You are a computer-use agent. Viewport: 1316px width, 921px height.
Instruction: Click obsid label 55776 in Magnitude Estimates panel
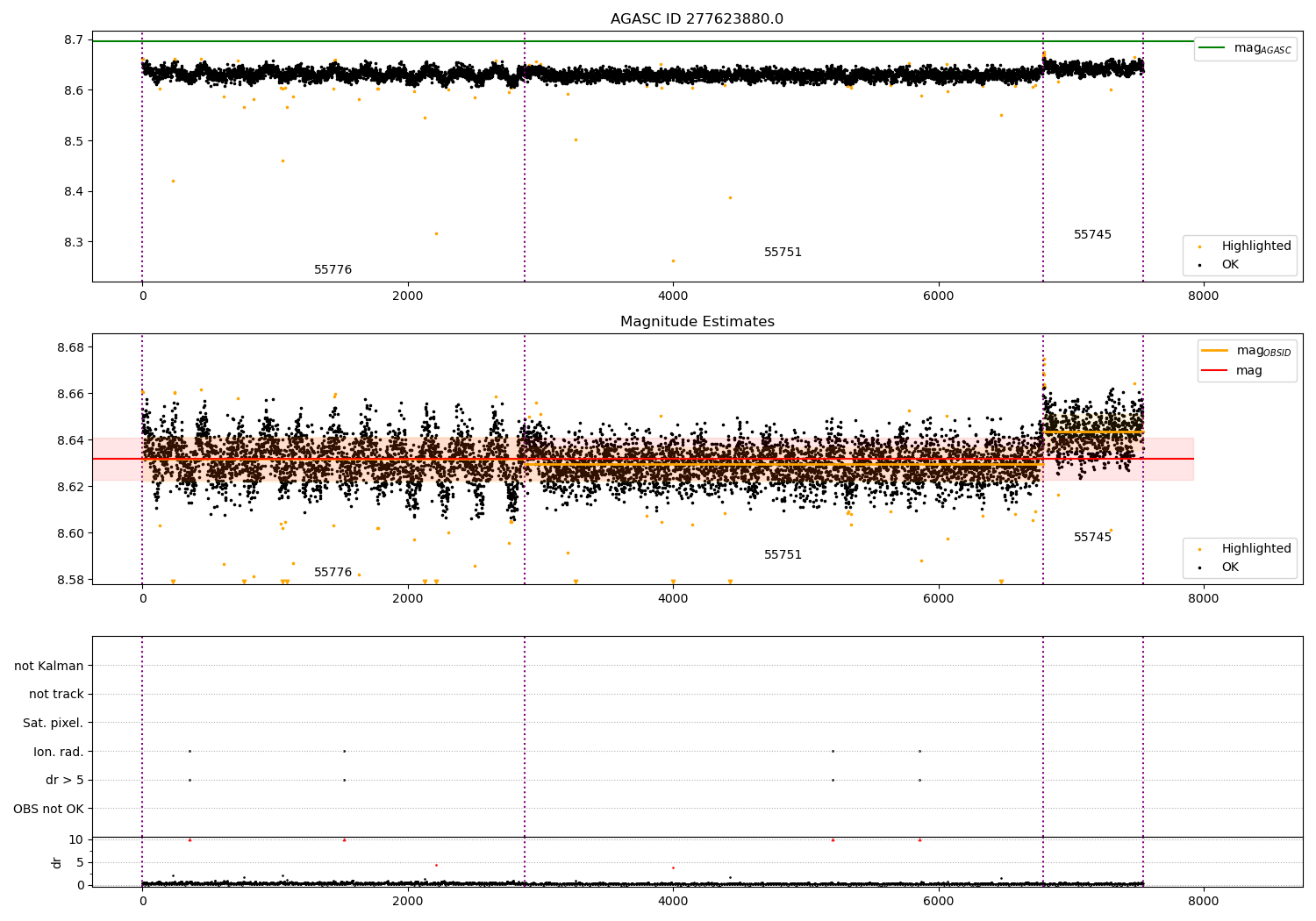333,573
